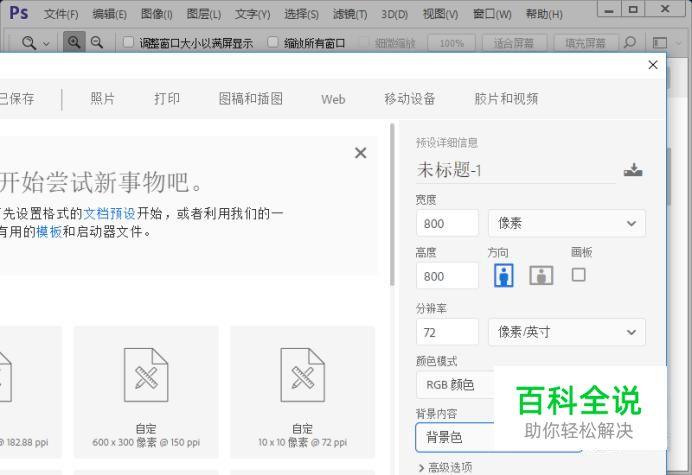Select the 600 x 300 像素 custom preset

(146, 392)
